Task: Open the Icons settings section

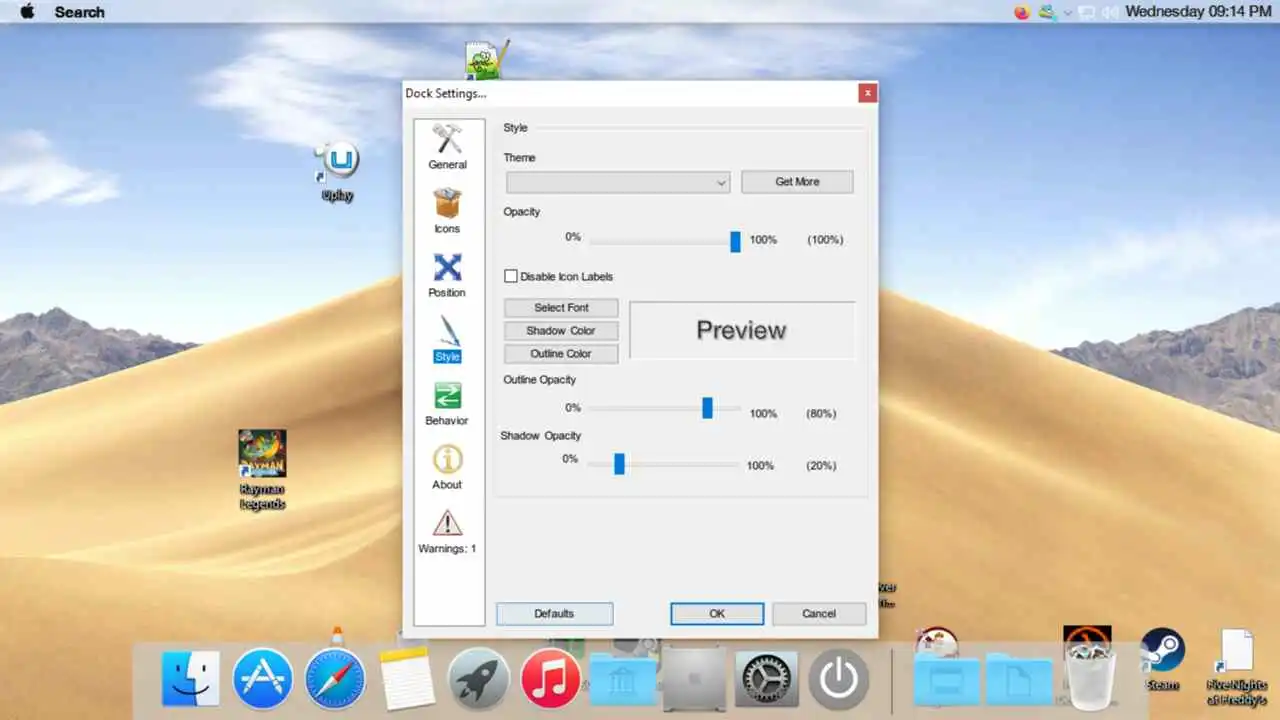Action: [x=447, y=211]
